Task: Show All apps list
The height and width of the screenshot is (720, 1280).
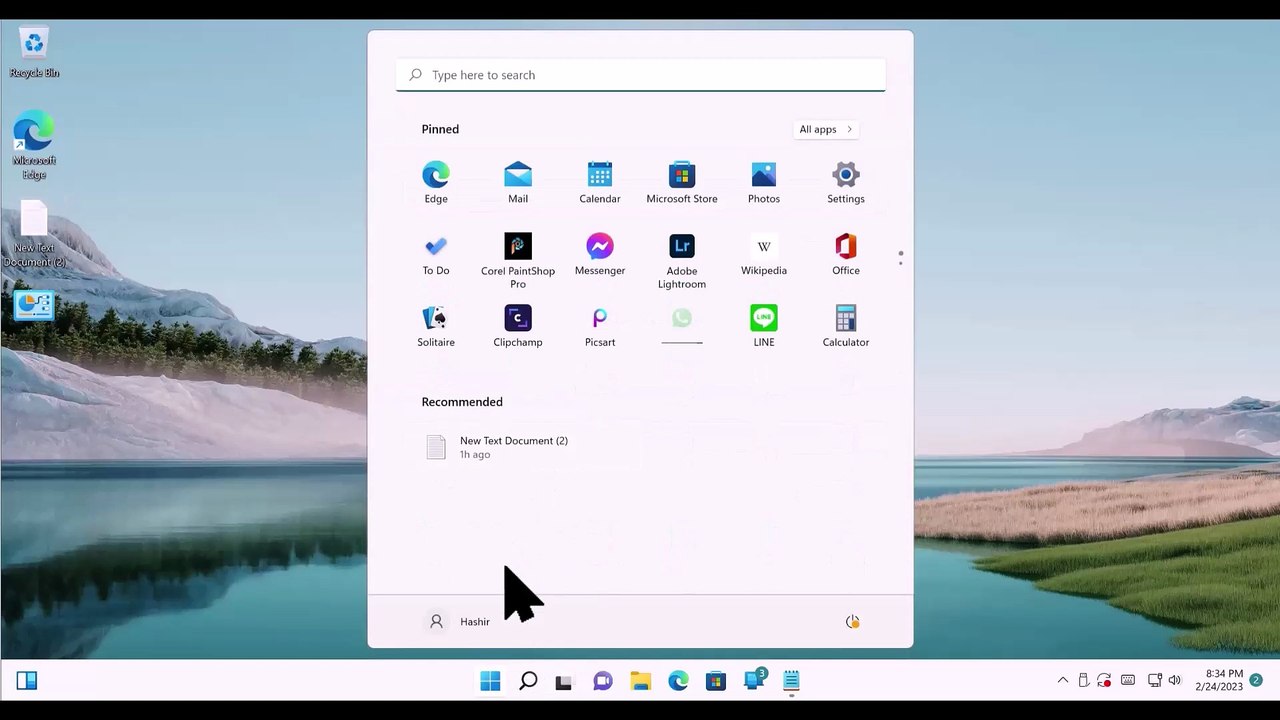Action: tap(826, 129)
